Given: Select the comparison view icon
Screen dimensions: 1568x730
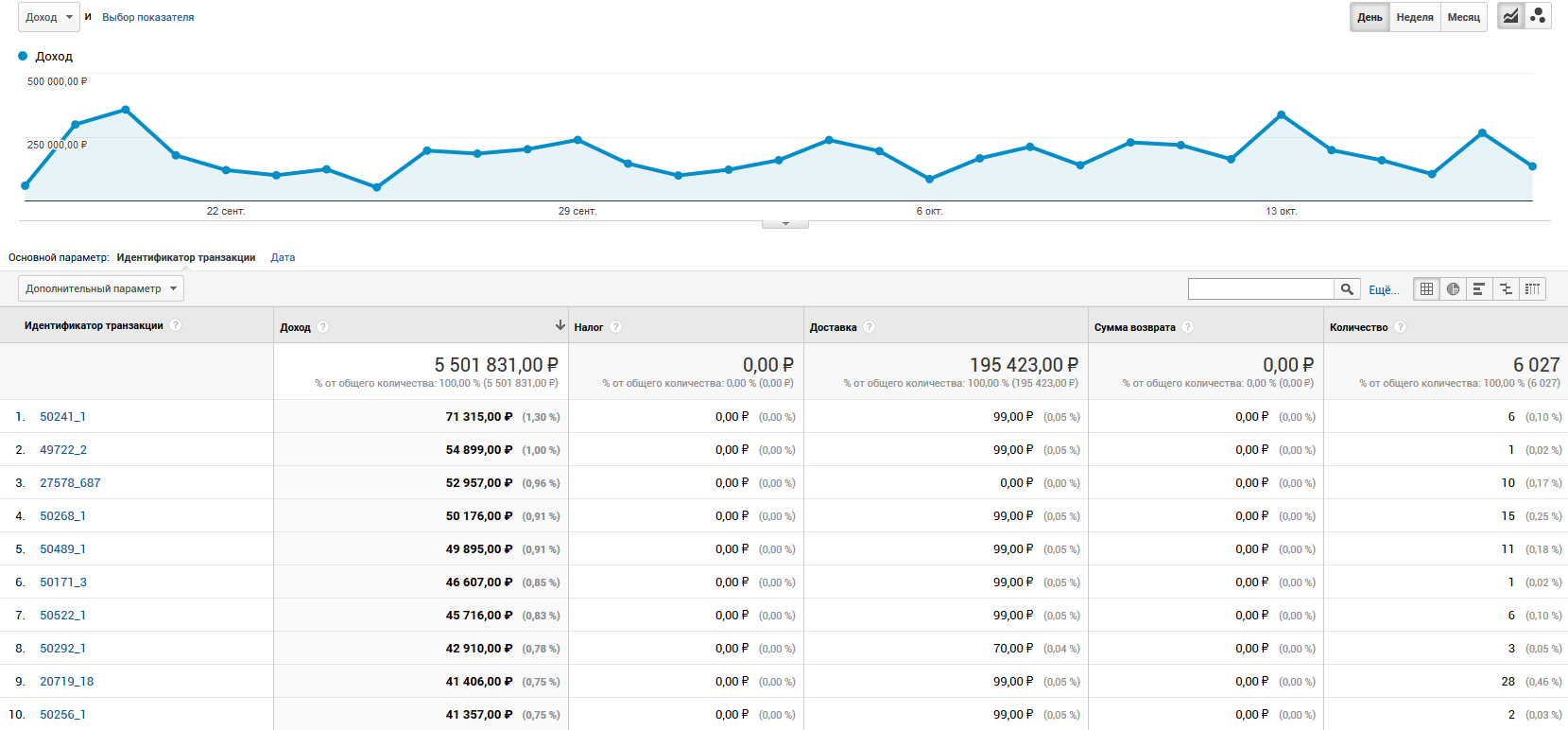Looking at the screenshot, I should pyautogui.click(x=1506, y=289).
